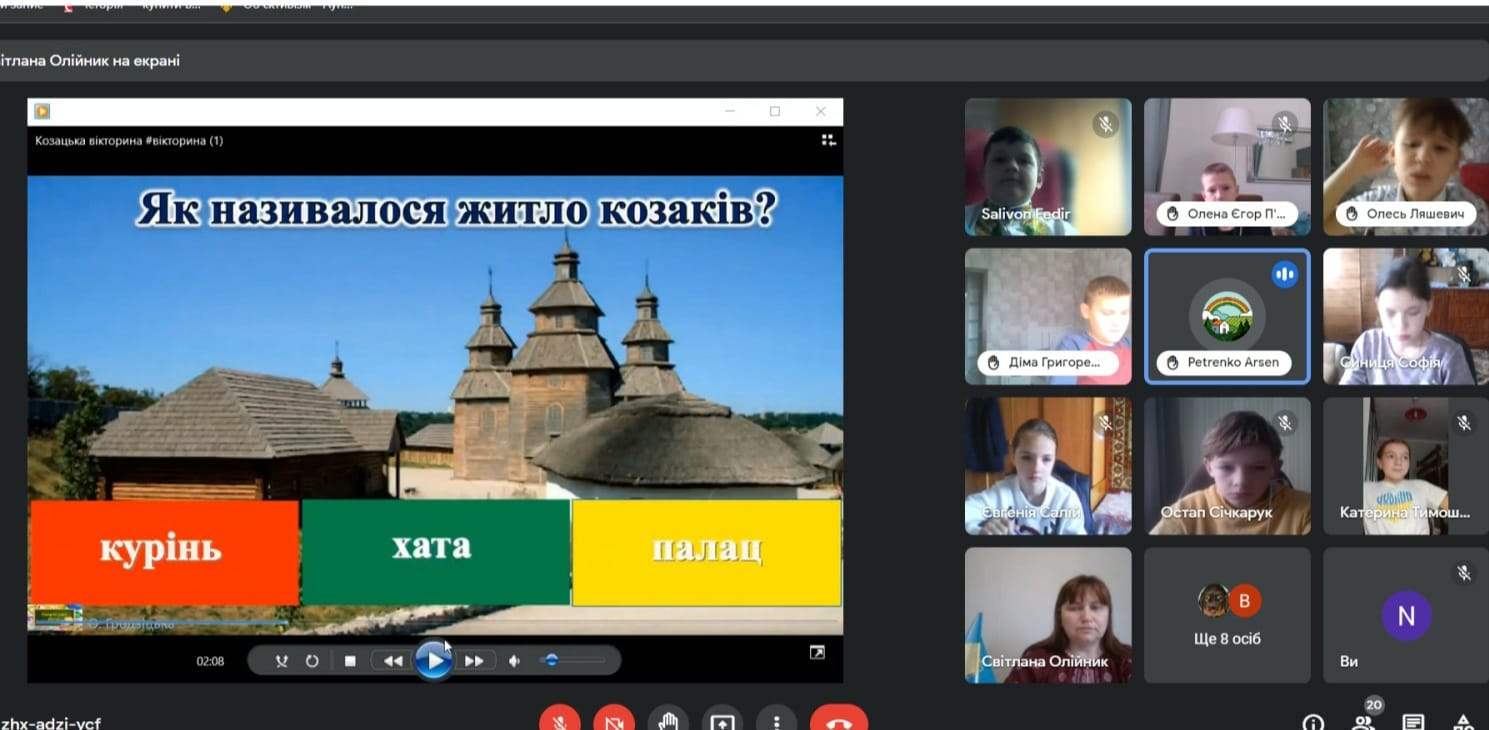
Task: Minimize the media player window
Action: pos(730,111)
